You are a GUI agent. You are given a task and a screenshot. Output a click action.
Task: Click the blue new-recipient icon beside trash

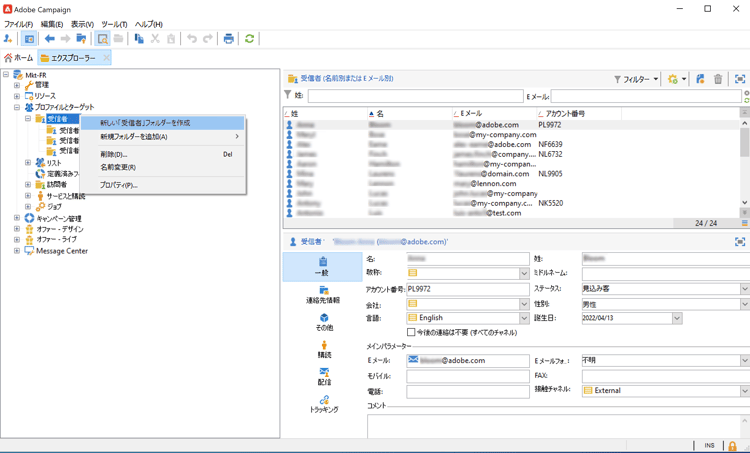coord(700,79)
